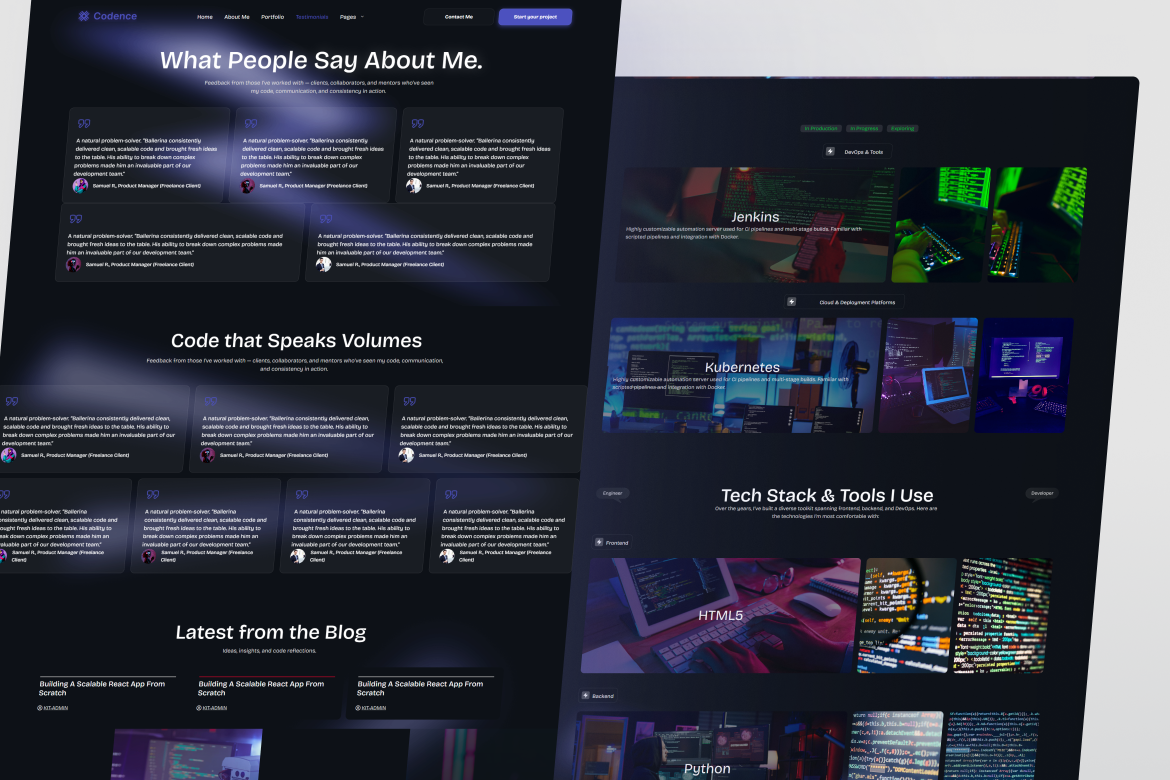The width and height of the screenshot is (1170, 780).
Task: Expand the Pages dropdown in the navbar
Action: 351,17
